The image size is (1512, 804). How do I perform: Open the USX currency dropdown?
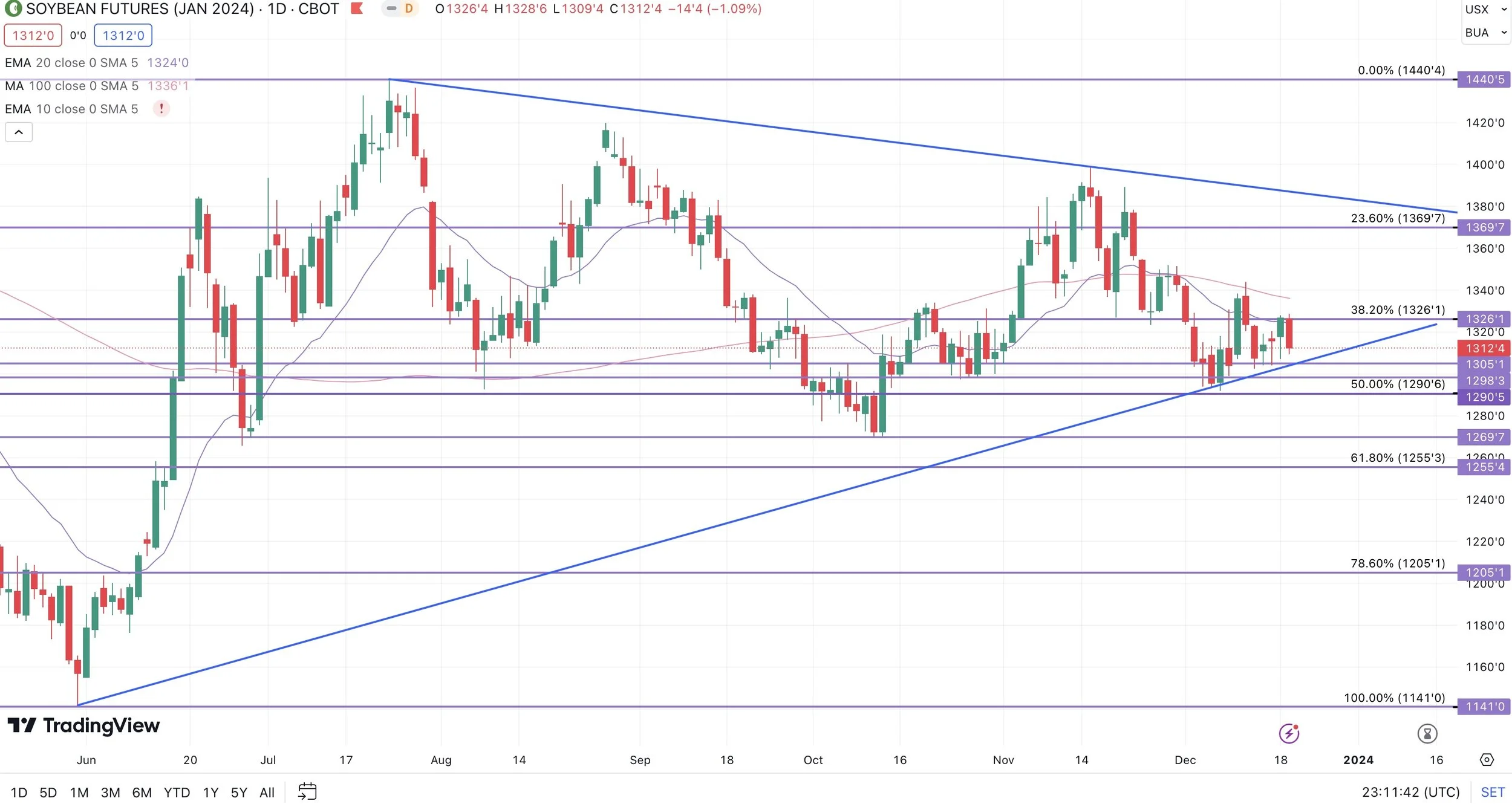coord(1485,10)
